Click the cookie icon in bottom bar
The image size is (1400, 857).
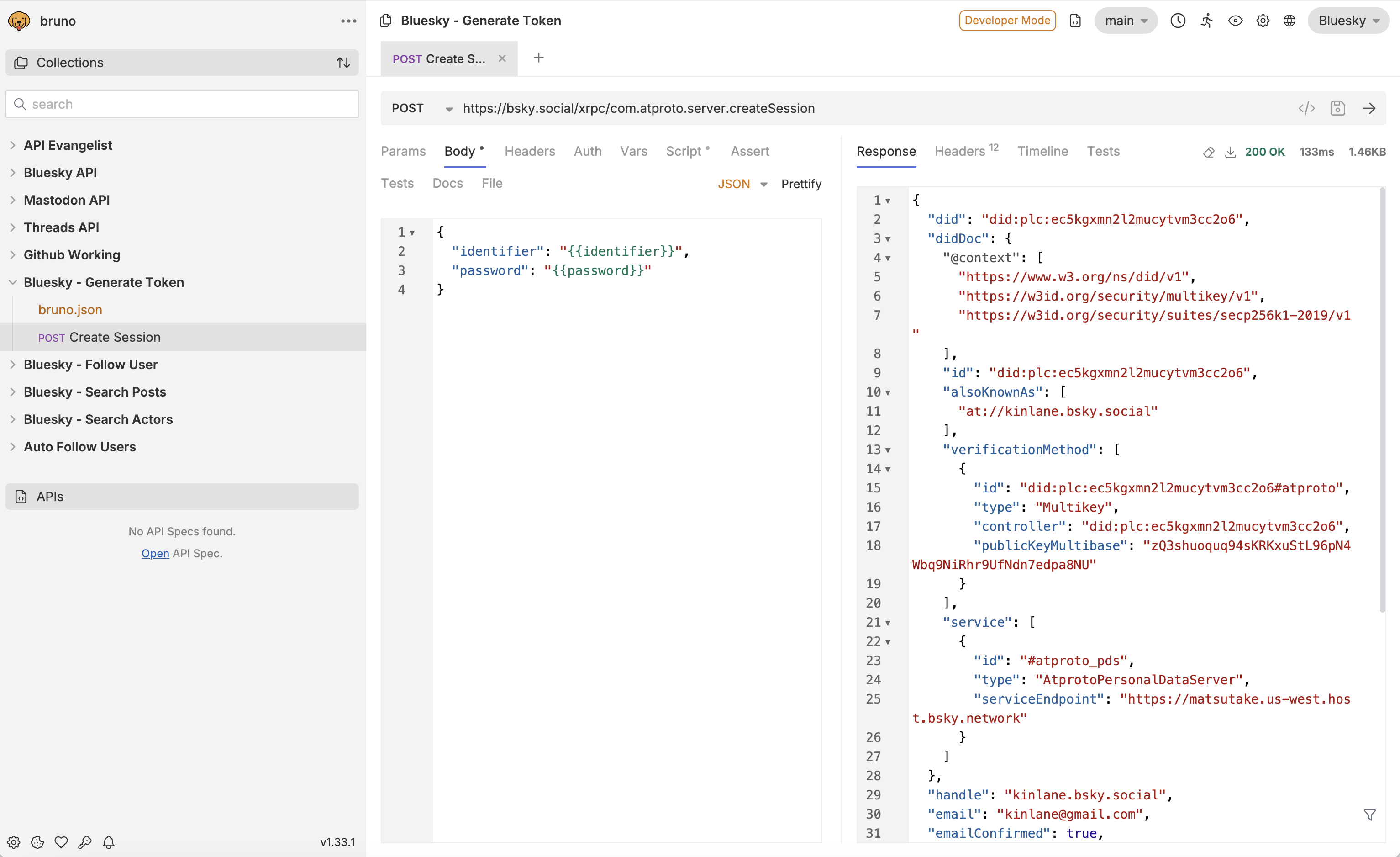(x=37, y=842)
